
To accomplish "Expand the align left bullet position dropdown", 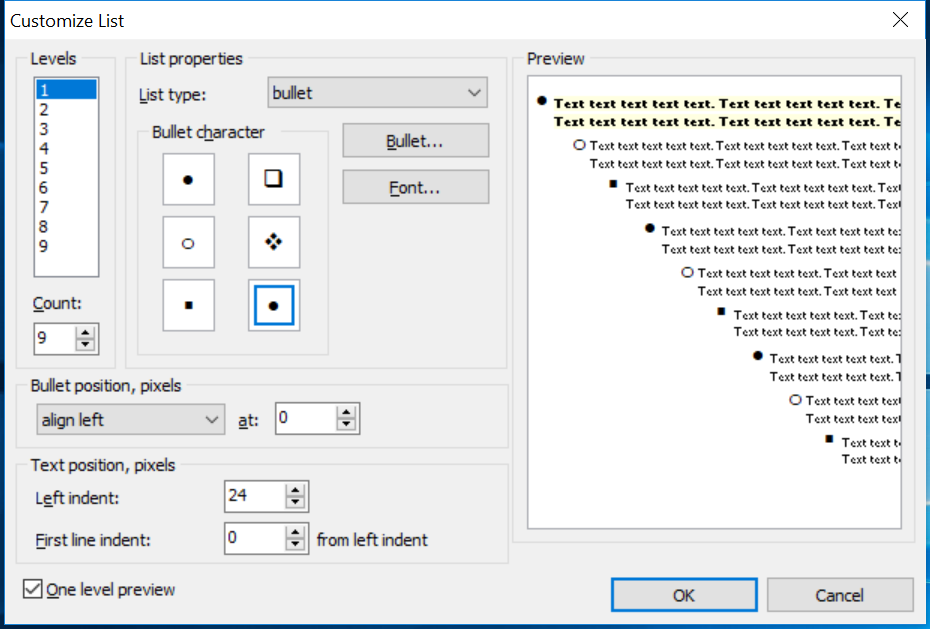I will pos(130,420).
